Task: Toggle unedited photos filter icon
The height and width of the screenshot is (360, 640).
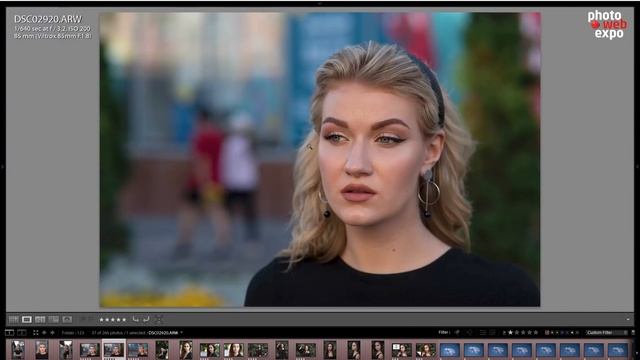Action: (492, 333)
